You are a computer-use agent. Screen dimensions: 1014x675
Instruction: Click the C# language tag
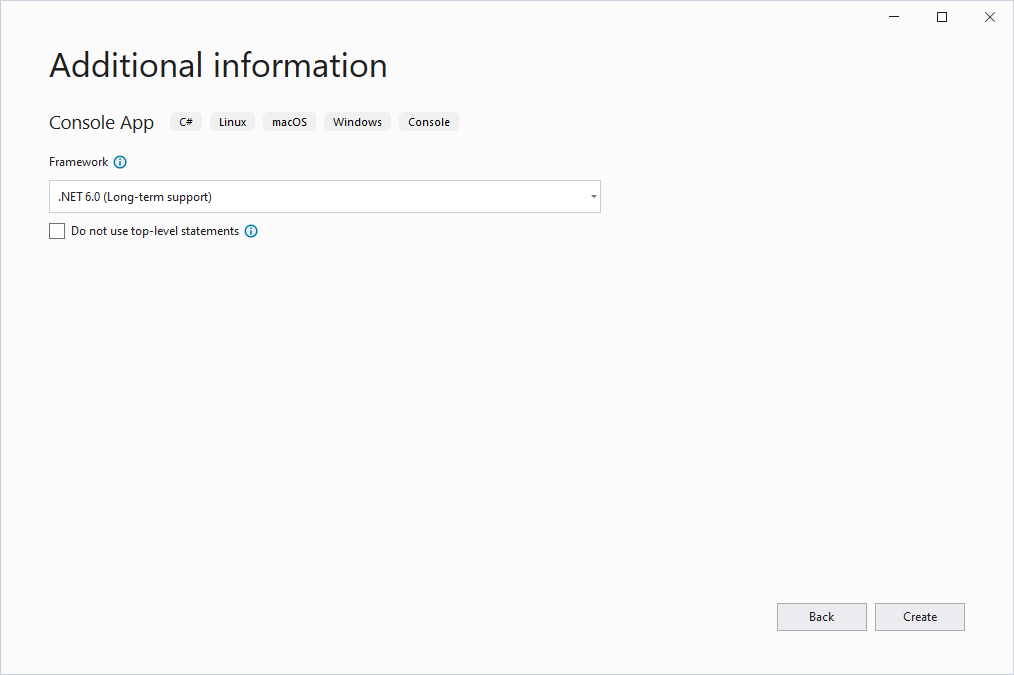pyautogui.click(x=186, y=122)
